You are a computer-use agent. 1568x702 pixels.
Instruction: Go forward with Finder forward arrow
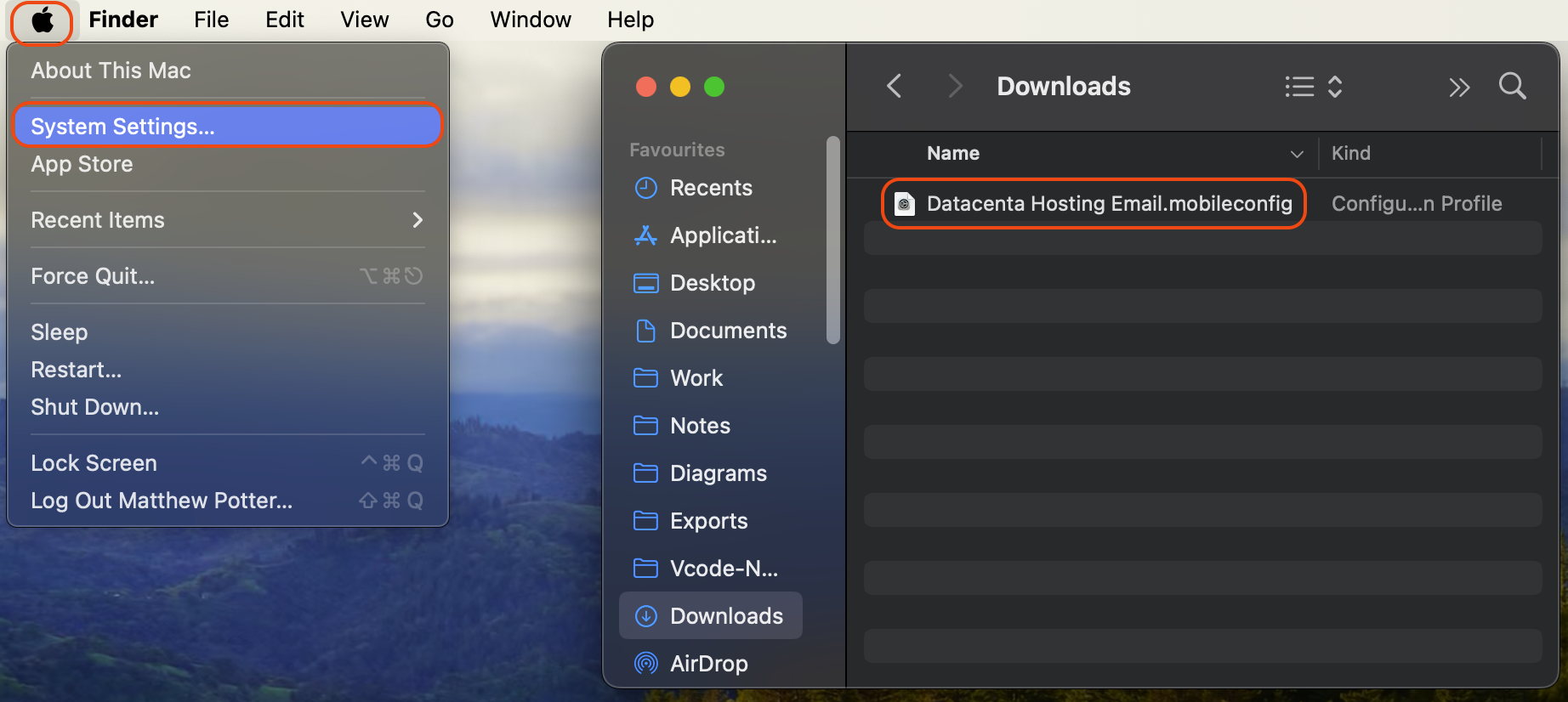point(956,86)
